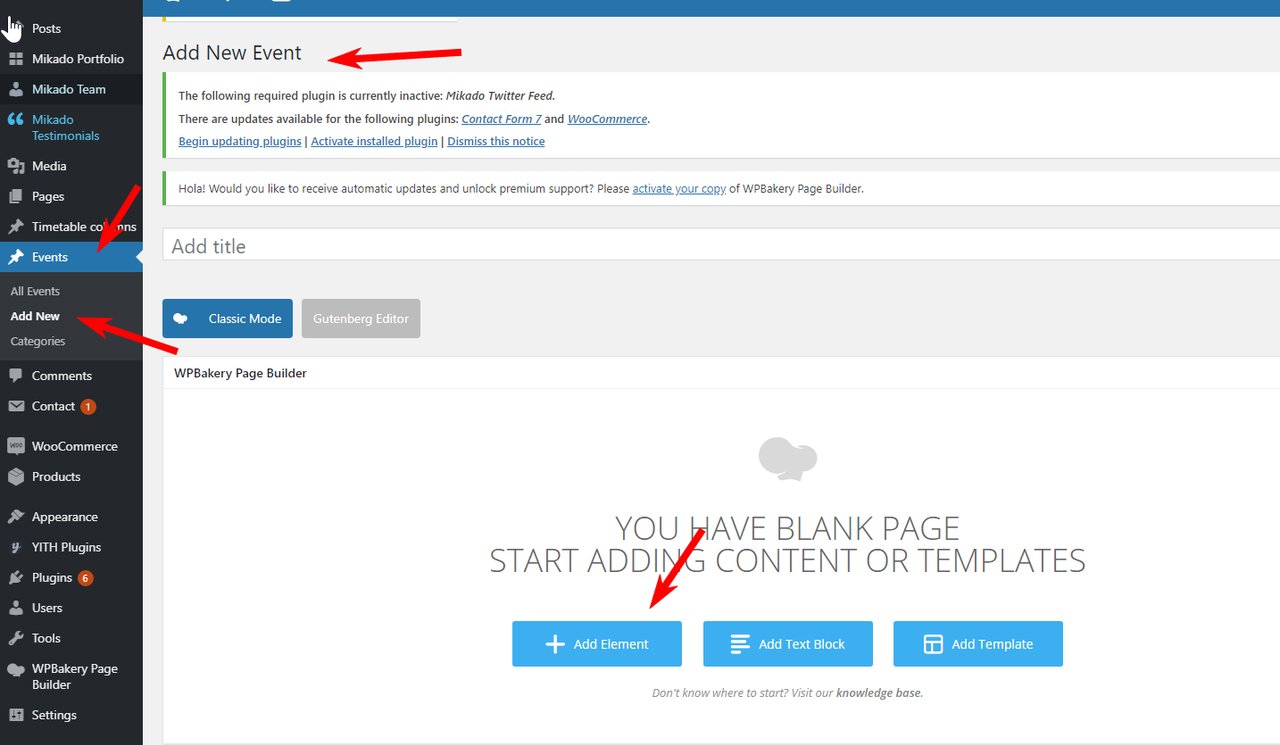This screenshot has width=1280, height=745.
Task: Open Products menu label
Action: point(56,477)
